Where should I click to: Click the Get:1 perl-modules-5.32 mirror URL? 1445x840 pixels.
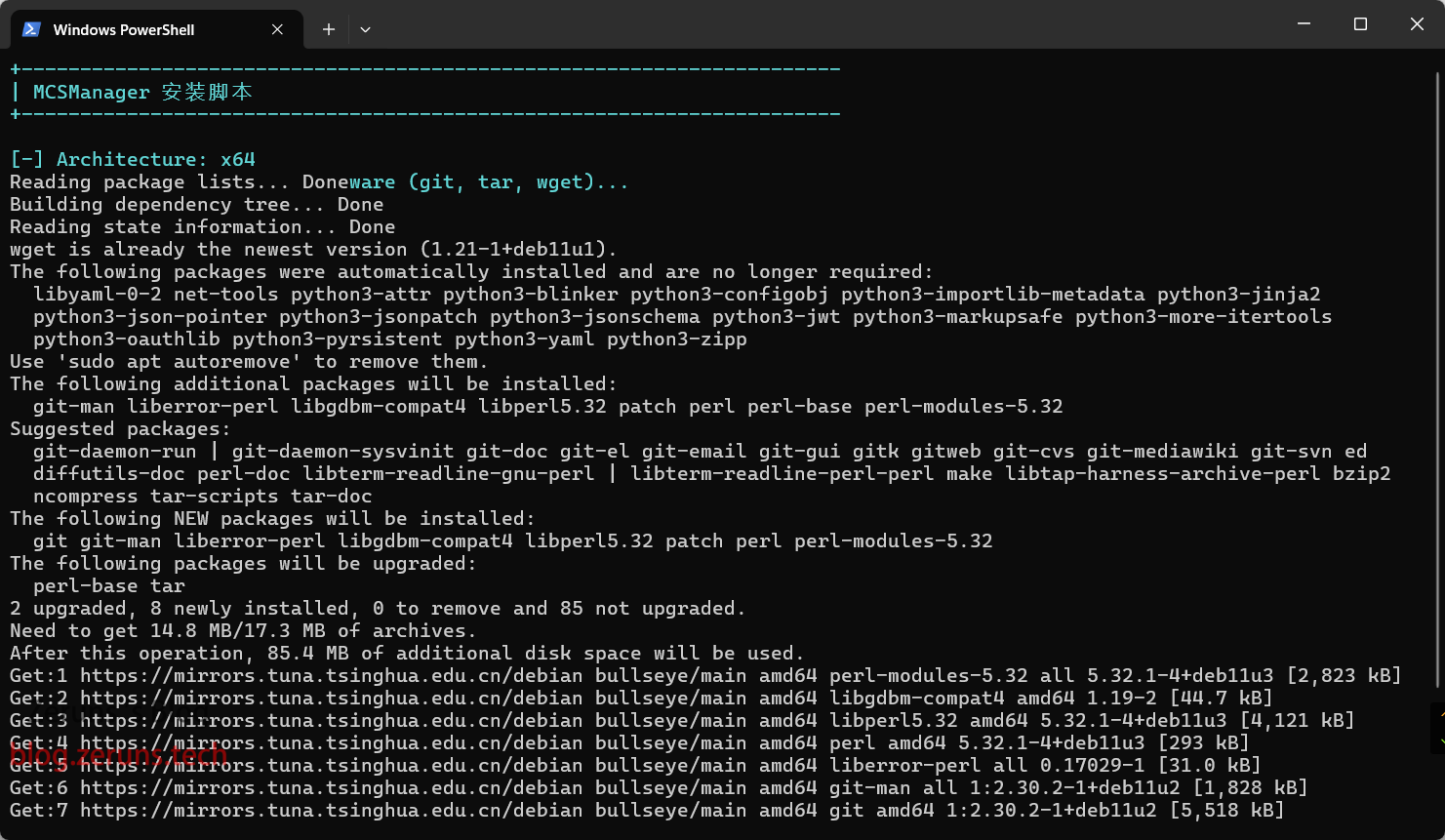point(331,675)
